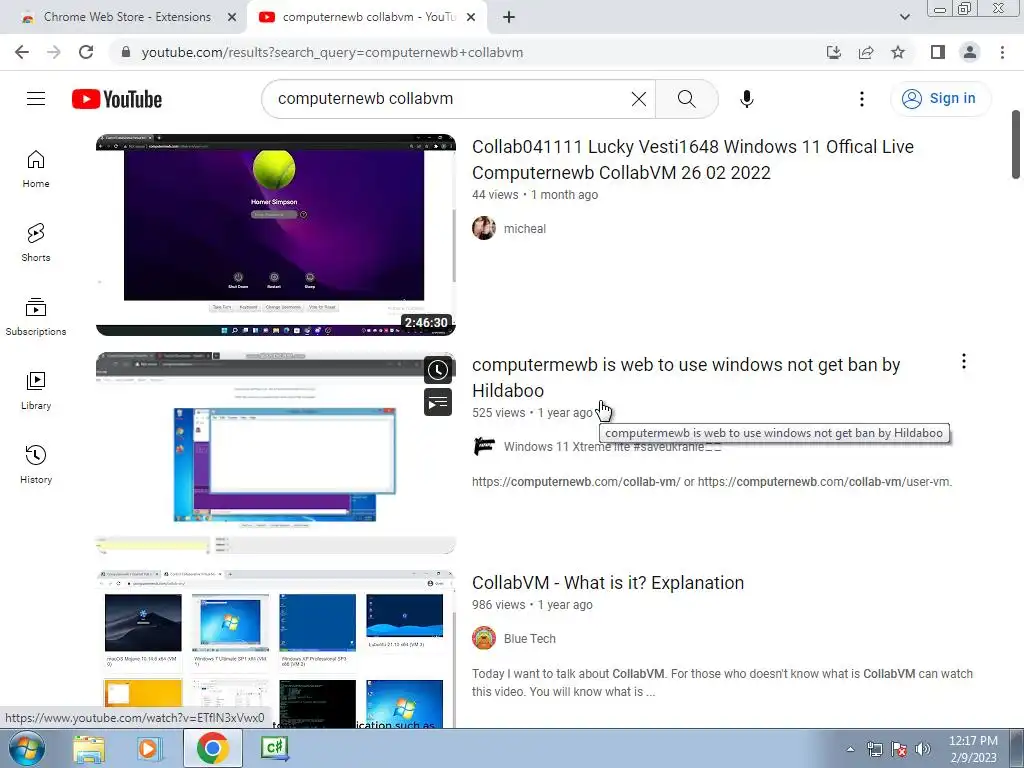1024x768 pixels.
Task: Open Collab041111 Lucky Vesti1648 video title
Action: click(x=693, y=159)
